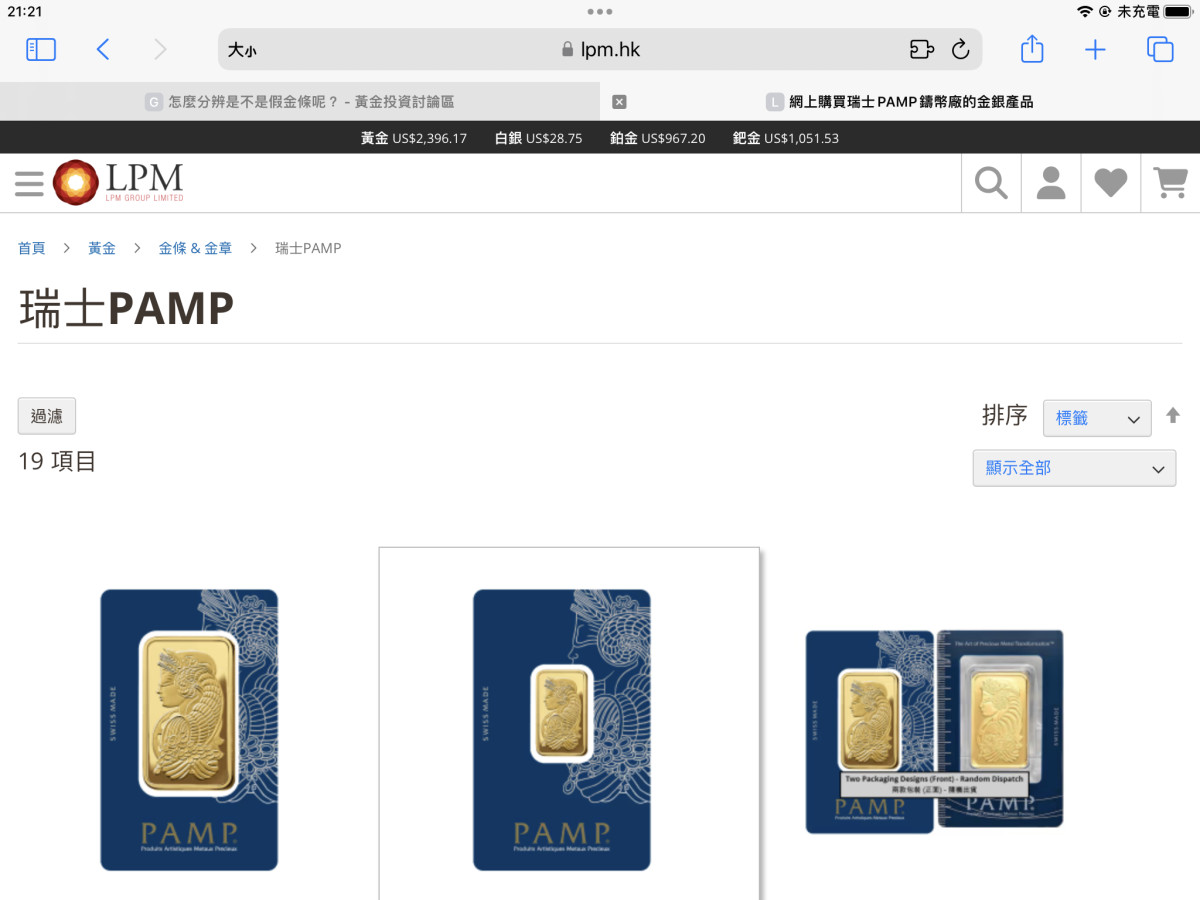Toggle the sort direction arrow
Image resolution: width=1200 pixels, height=900 pixels.
pos(1173,415)
